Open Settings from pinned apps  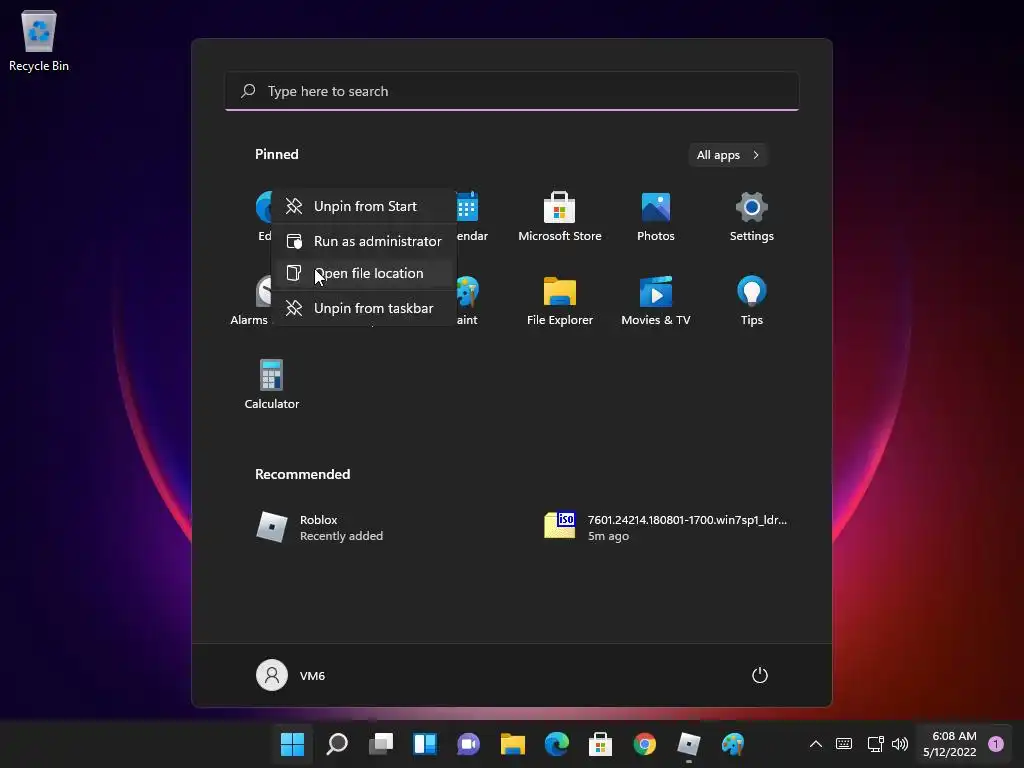[752, 217]
